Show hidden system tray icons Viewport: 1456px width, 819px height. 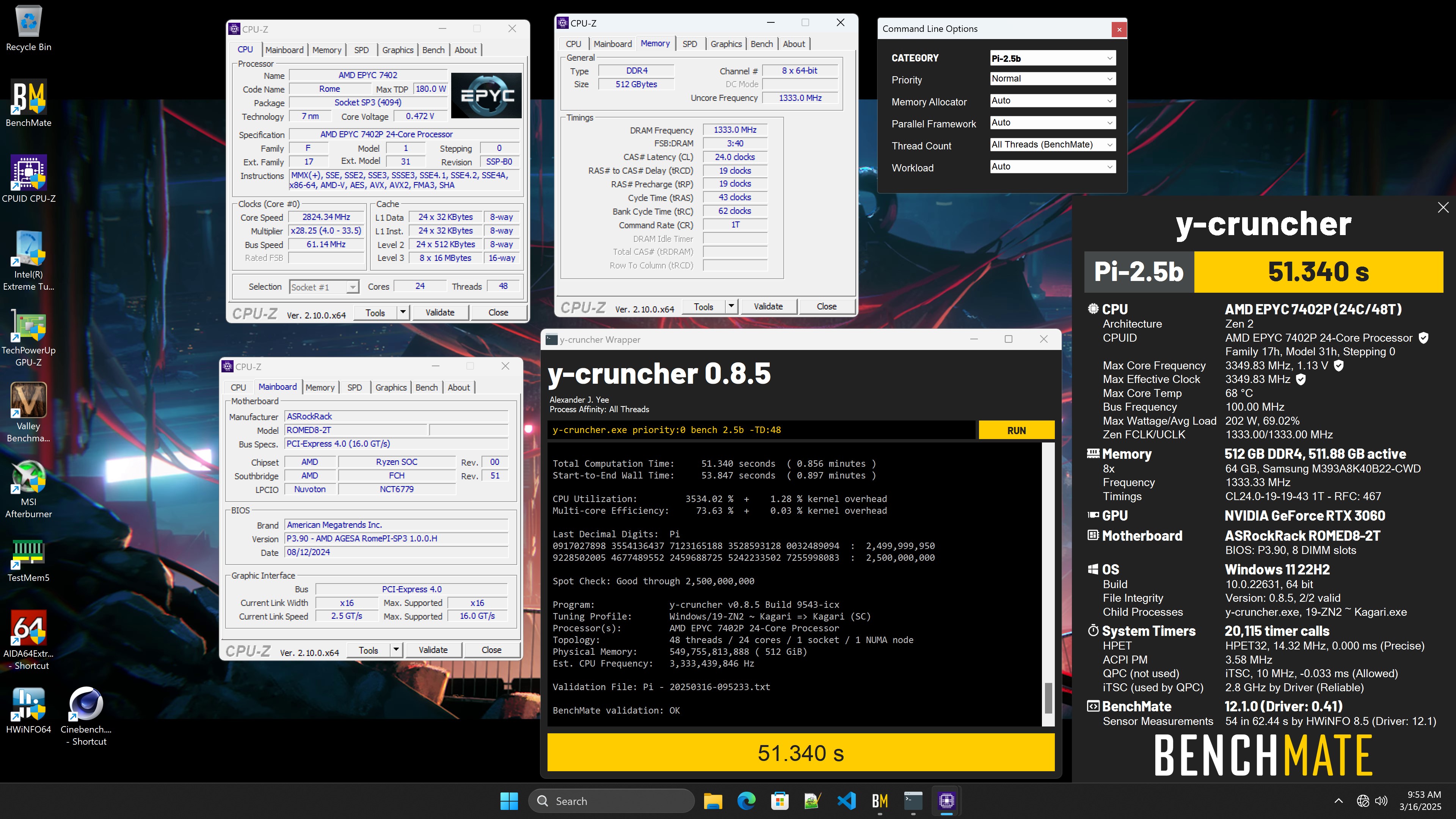point(1338,801)
